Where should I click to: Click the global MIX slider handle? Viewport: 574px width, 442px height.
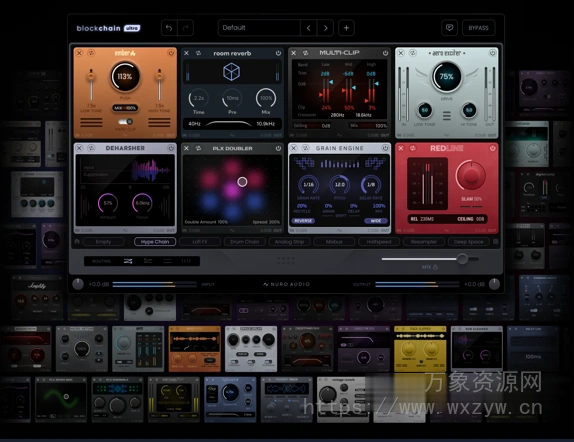462,259
